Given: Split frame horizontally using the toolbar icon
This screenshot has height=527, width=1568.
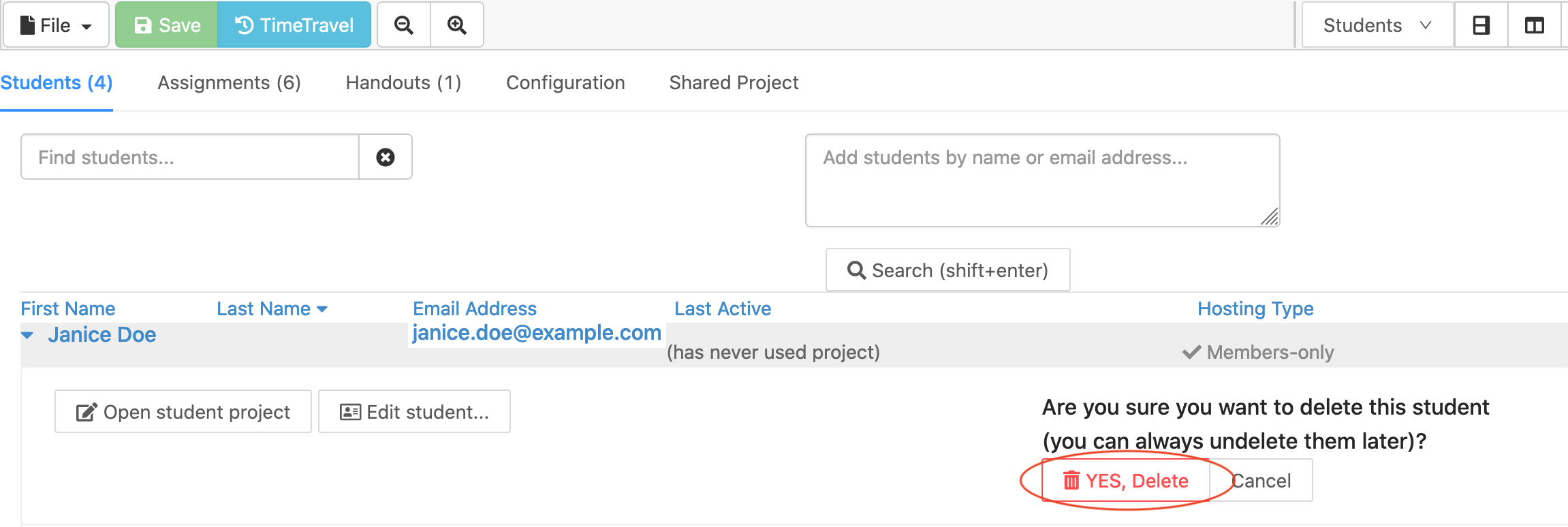Looking at the screenshot, I should (1481, 25).
